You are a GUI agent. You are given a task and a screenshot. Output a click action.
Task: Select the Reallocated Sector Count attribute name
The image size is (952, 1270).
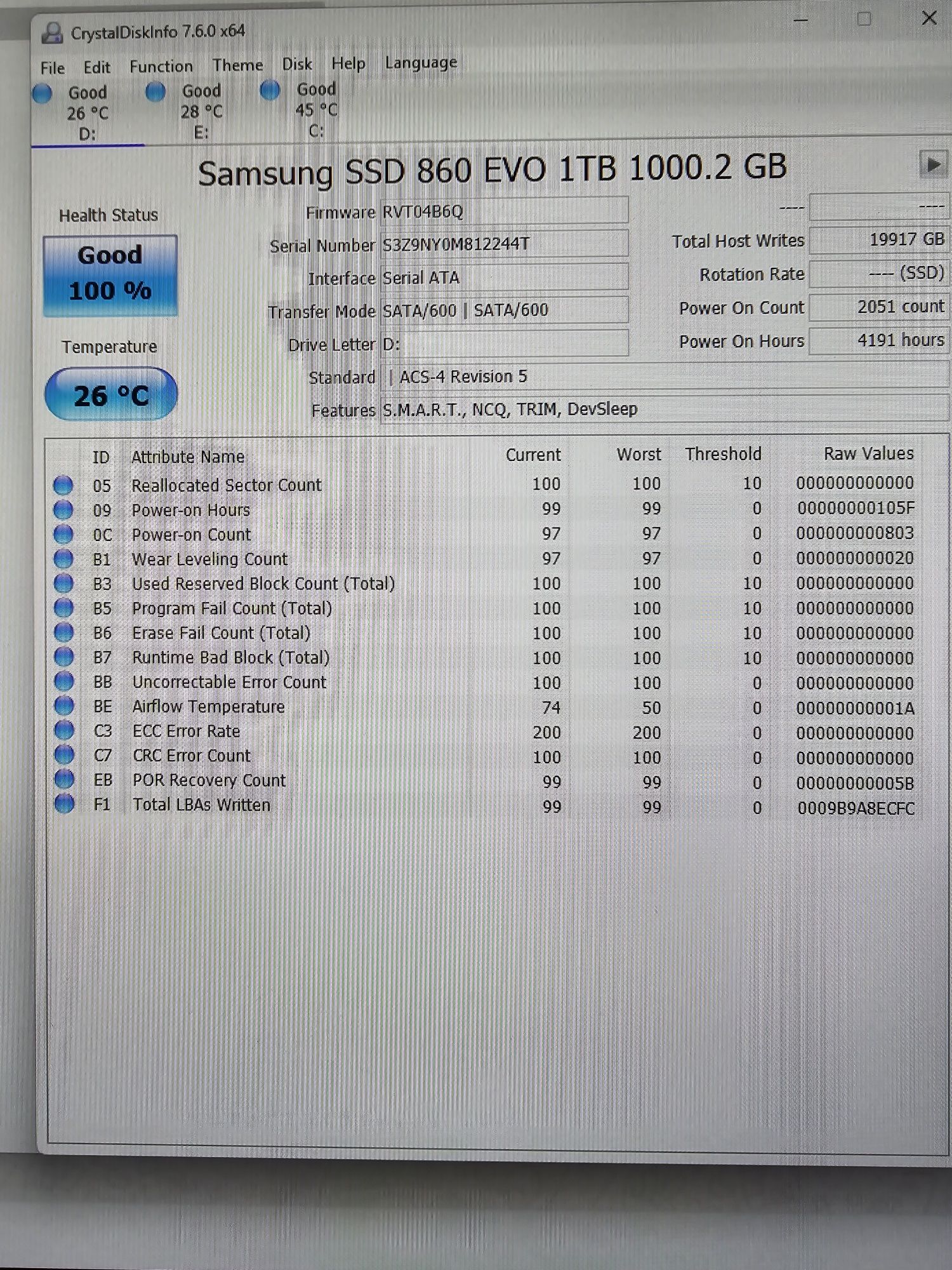click(x=227, y=485)
